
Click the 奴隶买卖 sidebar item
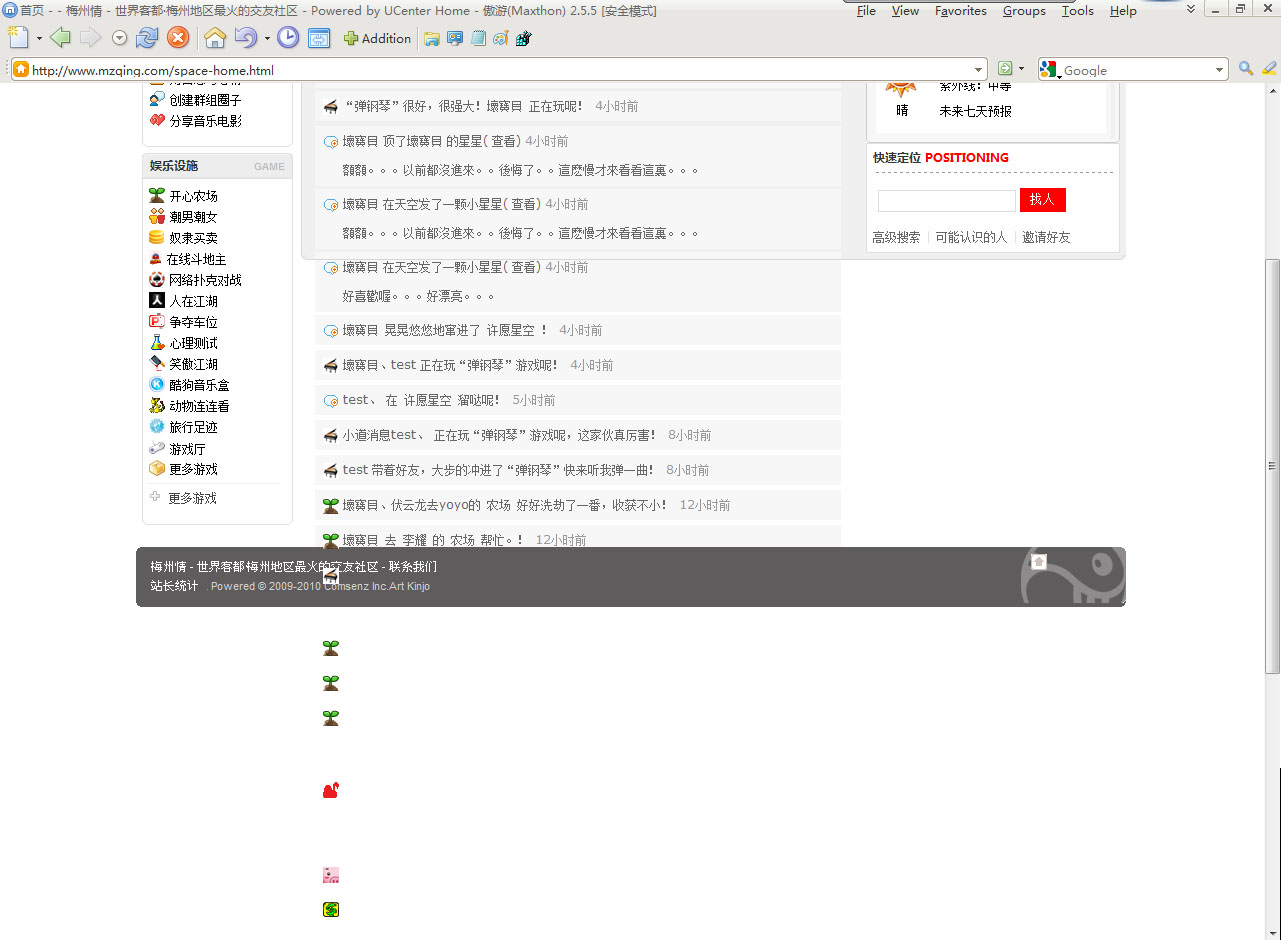click(193, 238)
